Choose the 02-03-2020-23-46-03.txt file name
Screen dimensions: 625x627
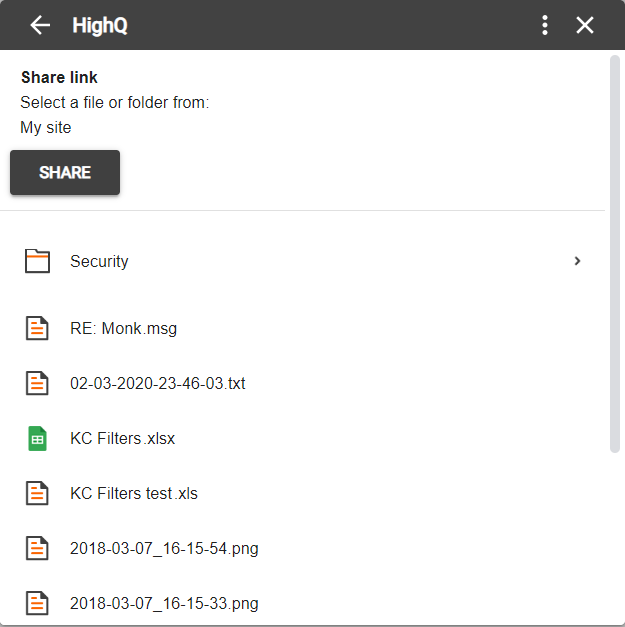157,383
